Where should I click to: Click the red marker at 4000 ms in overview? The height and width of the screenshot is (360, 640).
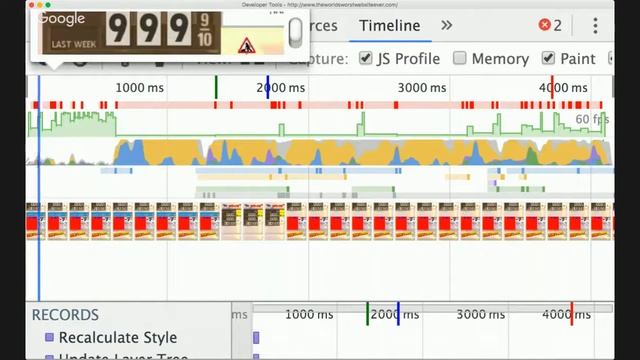click(552, 87)
